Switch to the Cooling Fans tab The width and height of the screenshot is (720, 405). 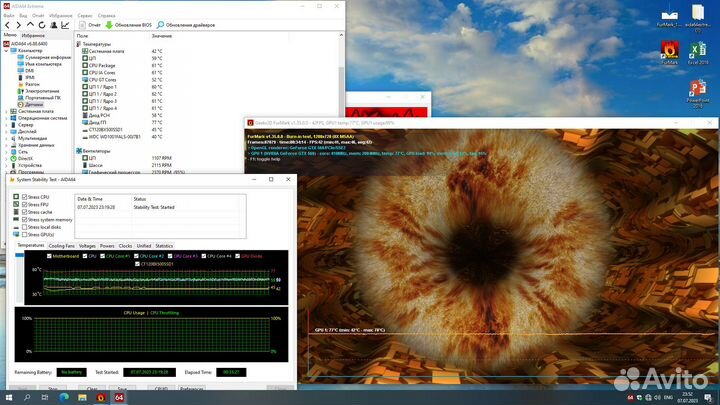click(62, 246)
